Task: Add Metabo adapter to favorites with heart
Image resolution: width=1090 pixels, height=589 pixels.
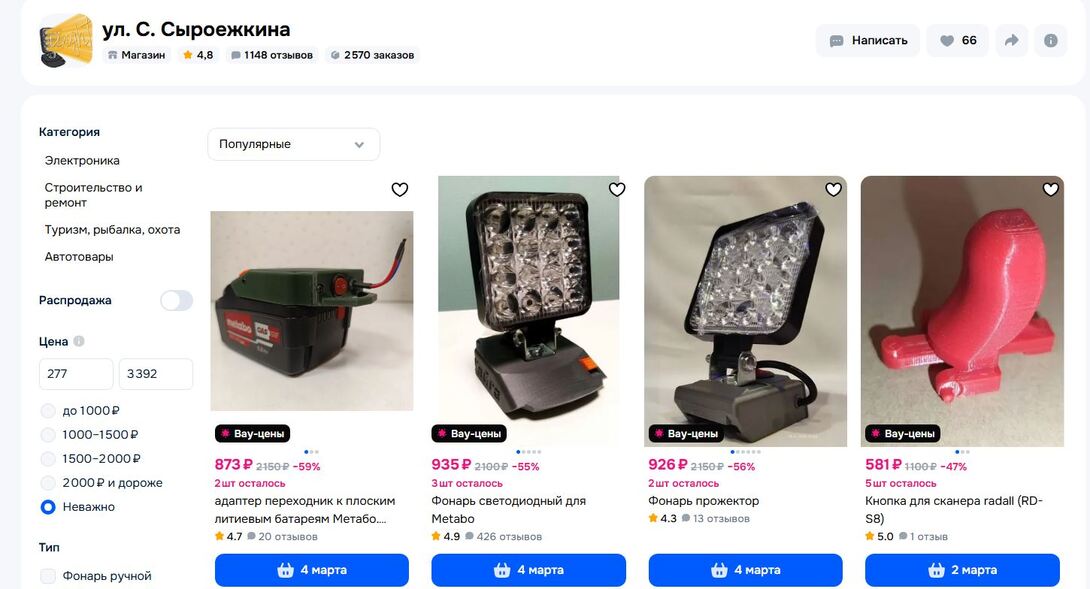Action: coord(399,189)
